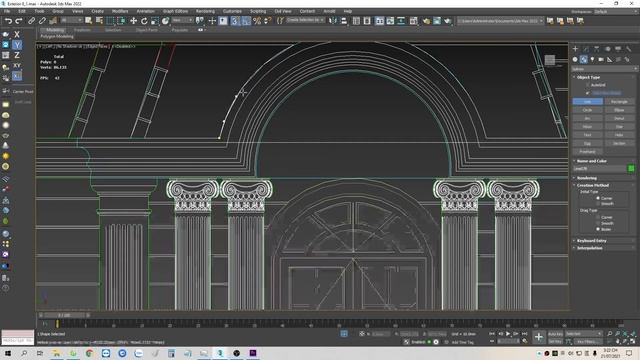This screenshot has height=360, width=640.
Task: Click the Freehand shape button
Action: (x=587, y=151)
